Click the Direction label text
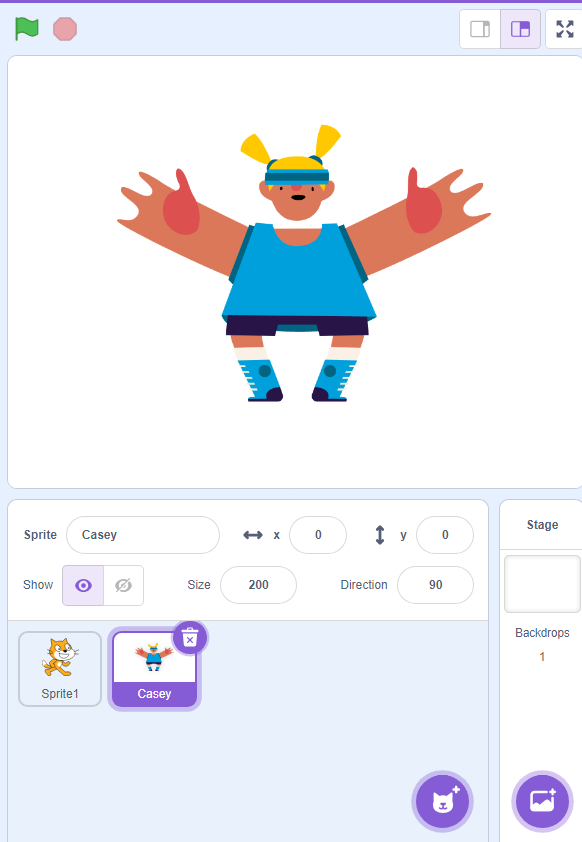Viewport: 582px width, 842px height. click(364, 585)
